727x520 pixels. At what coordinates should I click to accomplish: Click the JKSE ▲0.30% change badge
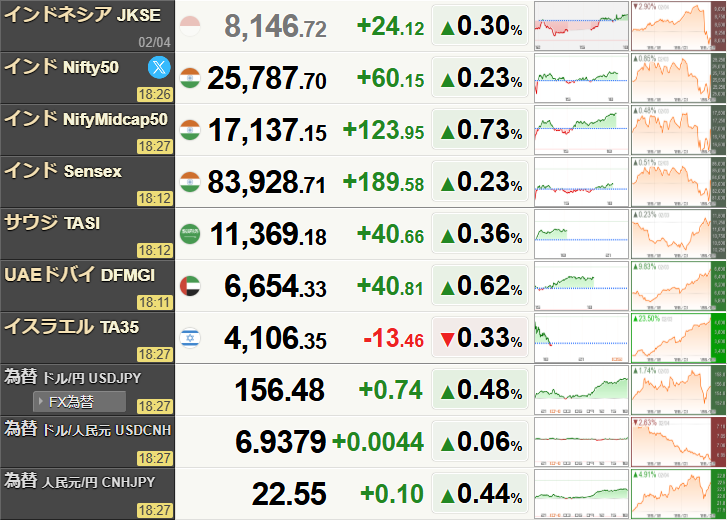pyautogui.click(x=480, y=25)
